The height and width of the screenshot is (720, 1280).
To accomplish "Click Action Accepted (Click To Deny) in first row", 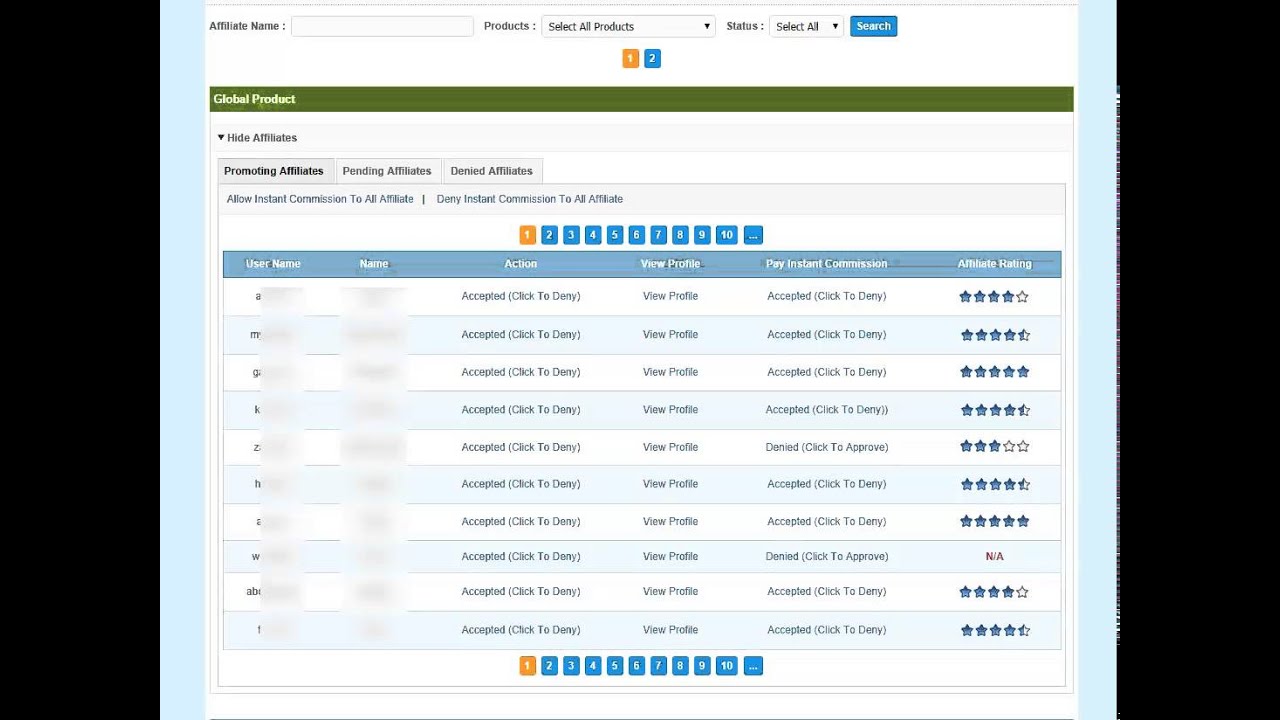I will (x=521, y=296).
